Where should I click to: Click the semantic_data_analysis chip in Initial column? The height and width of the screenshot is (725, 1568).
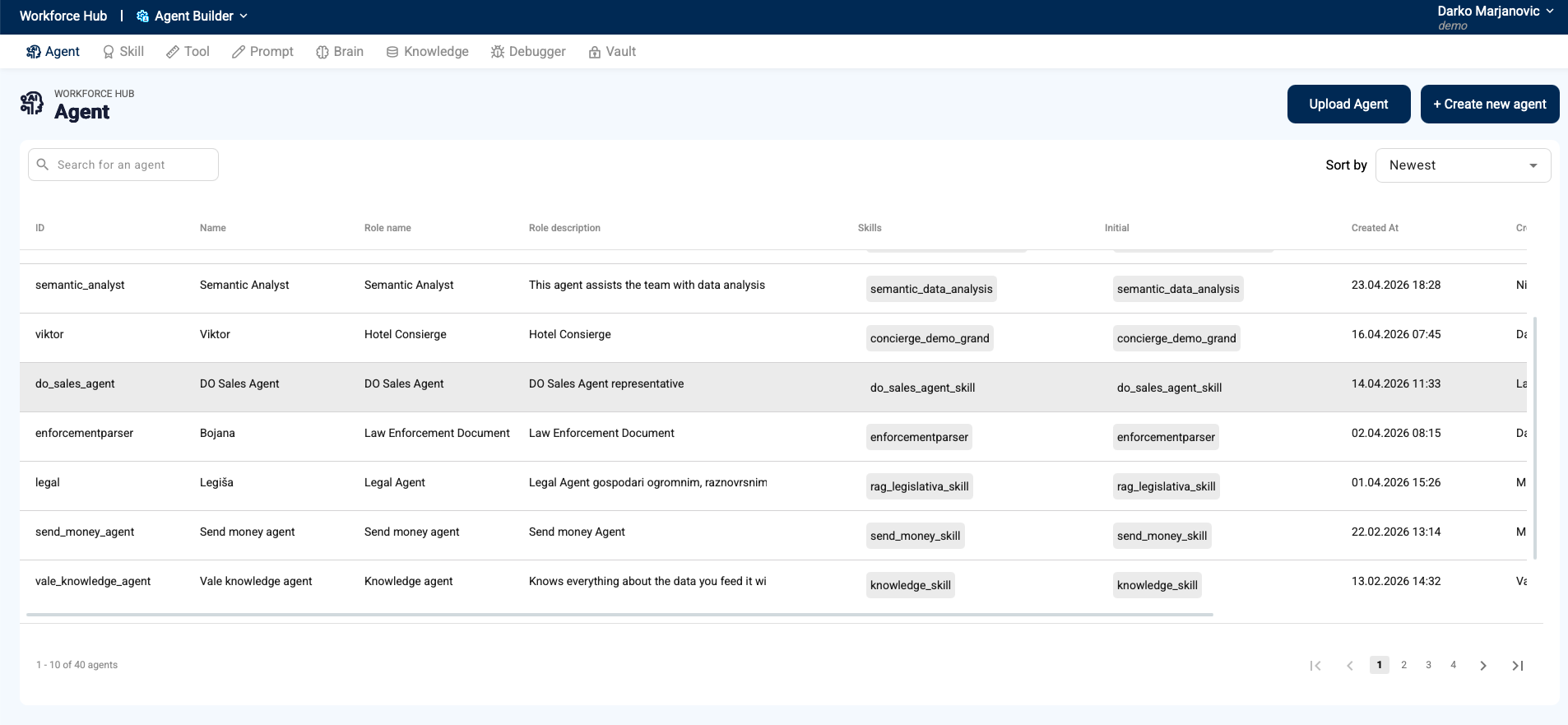pos(1178,289)
